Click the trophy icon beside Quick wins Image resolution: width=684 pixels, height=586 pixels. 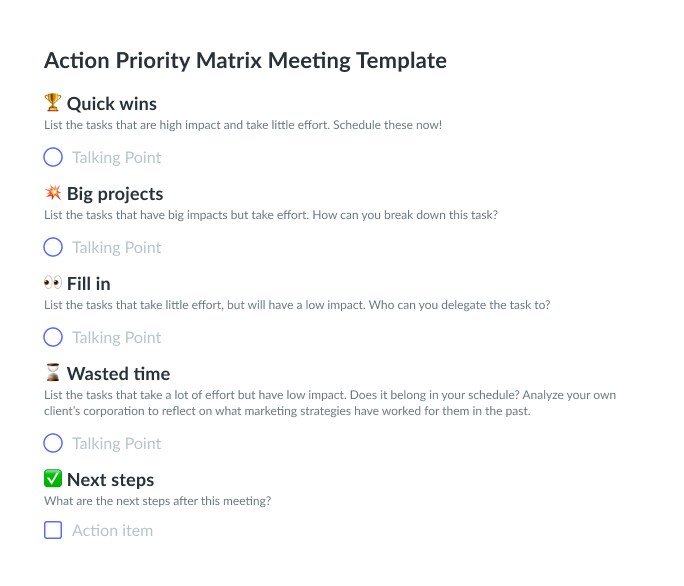tap(53, 103)
